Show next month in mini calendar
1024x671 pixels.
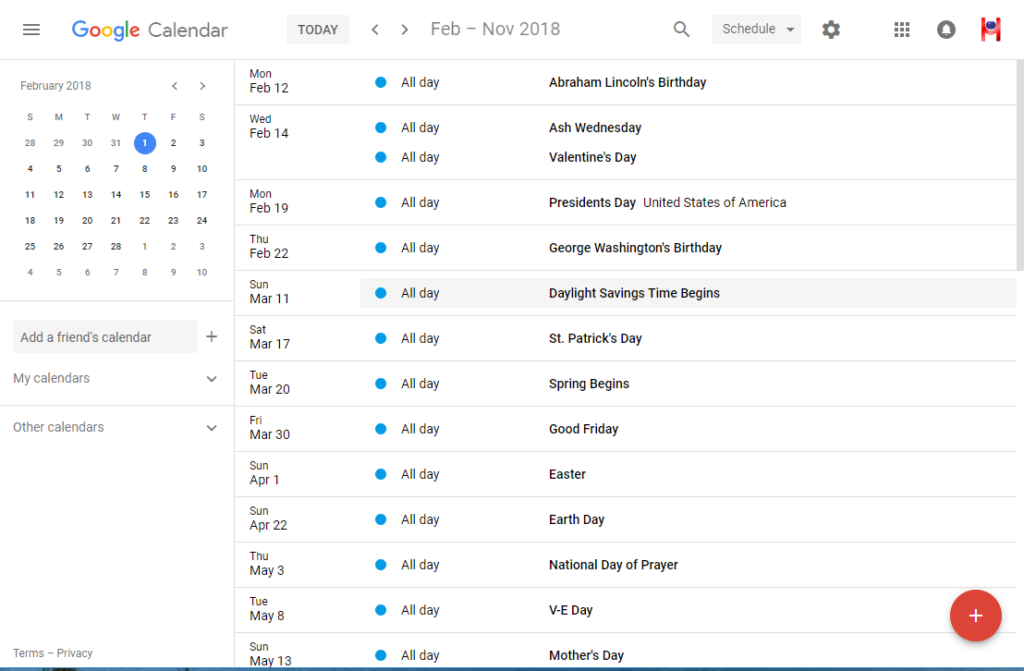[x=202, y=86]
